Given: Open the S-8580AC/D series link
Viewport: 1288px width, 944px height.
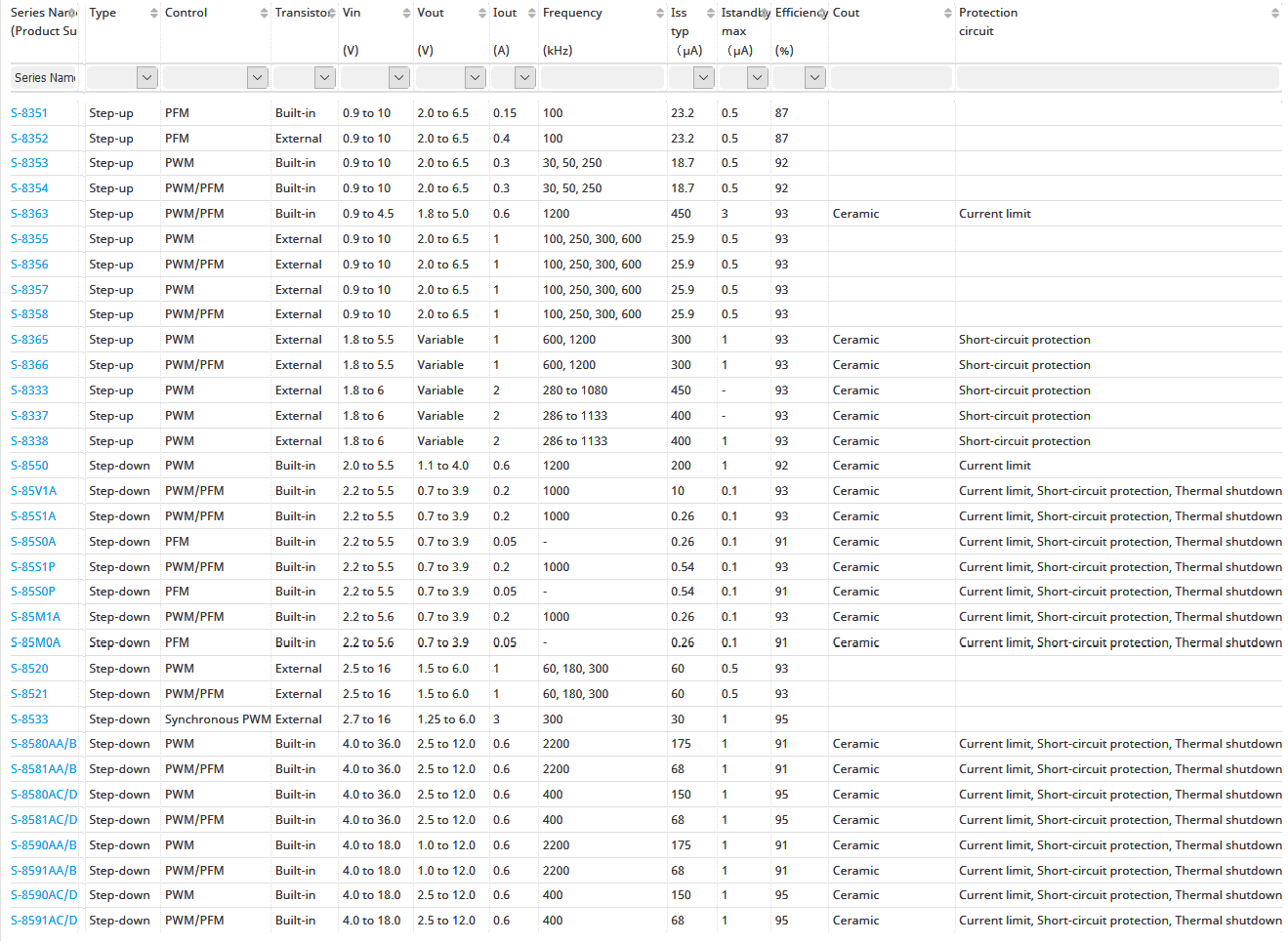Looking at the screenshot, I should [44, 795].
